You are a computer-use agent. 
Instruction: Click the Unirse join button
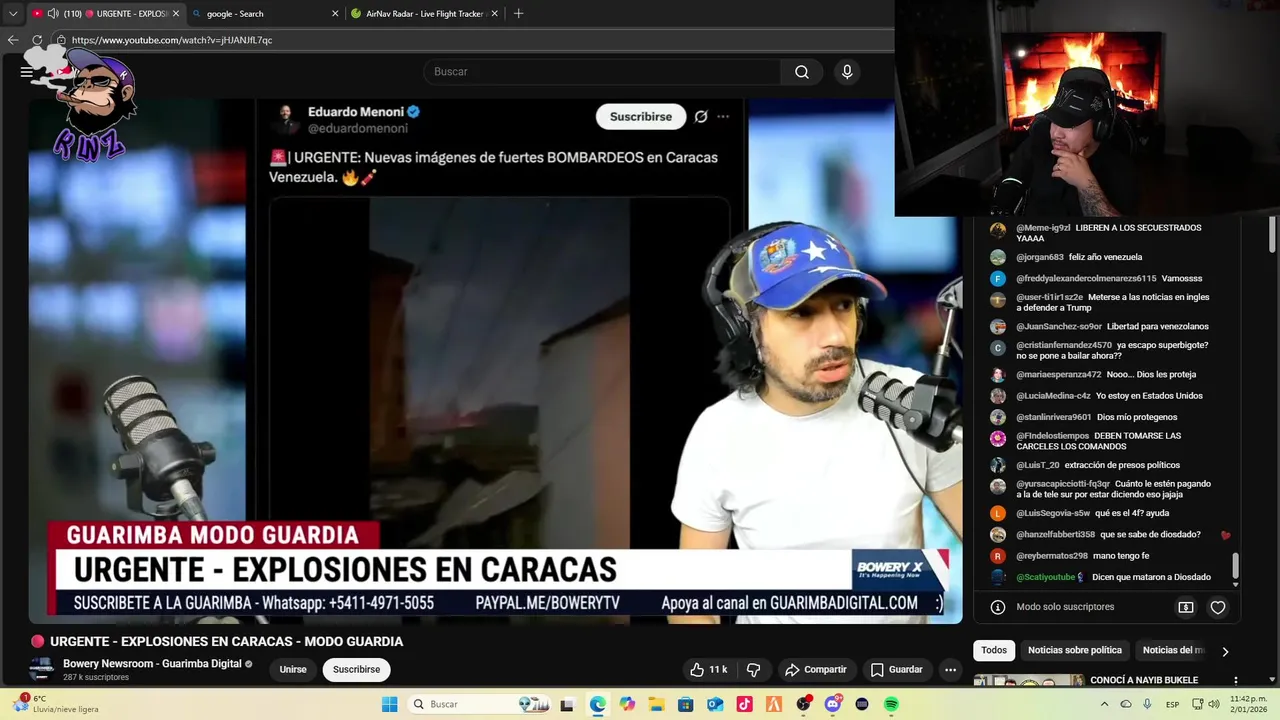(293, 669)
